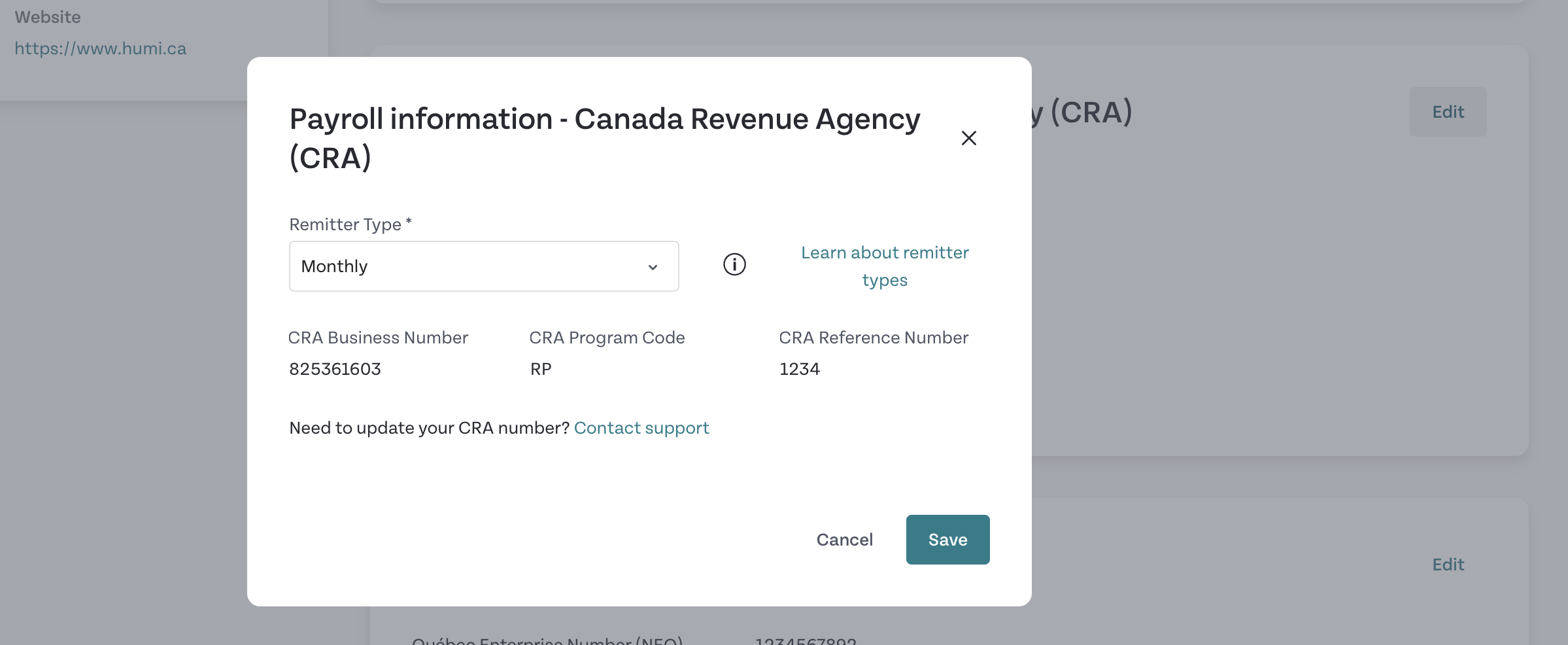Expand the Remitter Type chevron arrow
The image size is (1568, 645).
click(653, 267)
